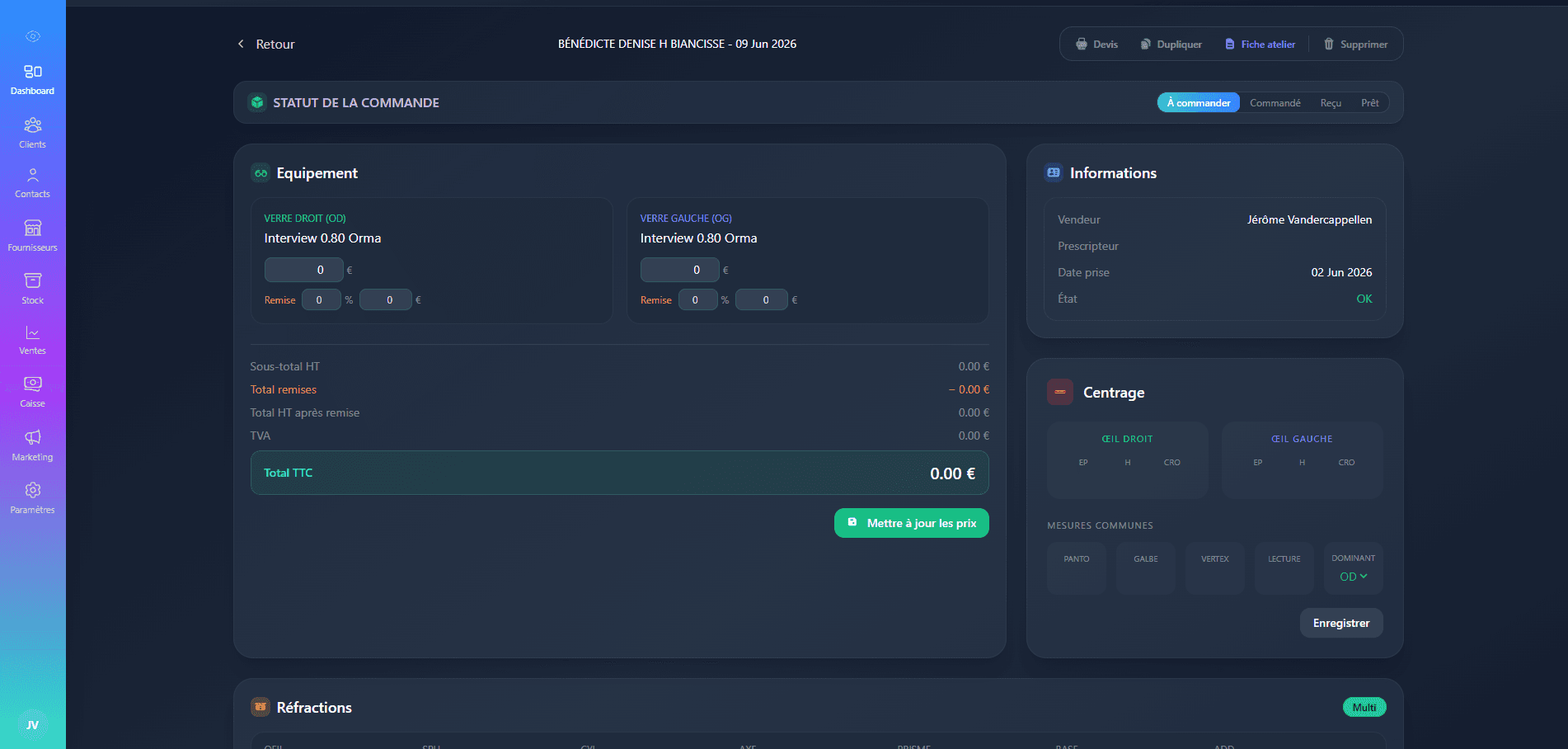Viewport: 1568px width, 749px height.
Task: Click the Dupliquer copy icon
Action: click(1145, 45)
